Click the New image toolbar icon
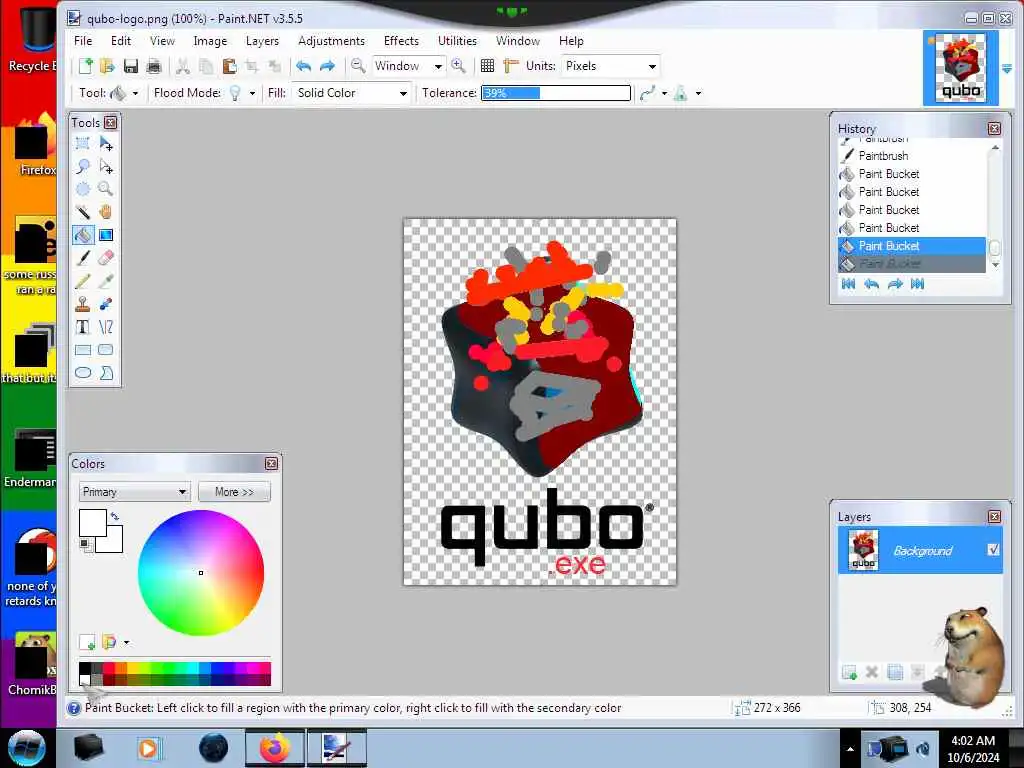This screenshot has height=768, width=1024. pyautogui.click(x=86, y=66)
